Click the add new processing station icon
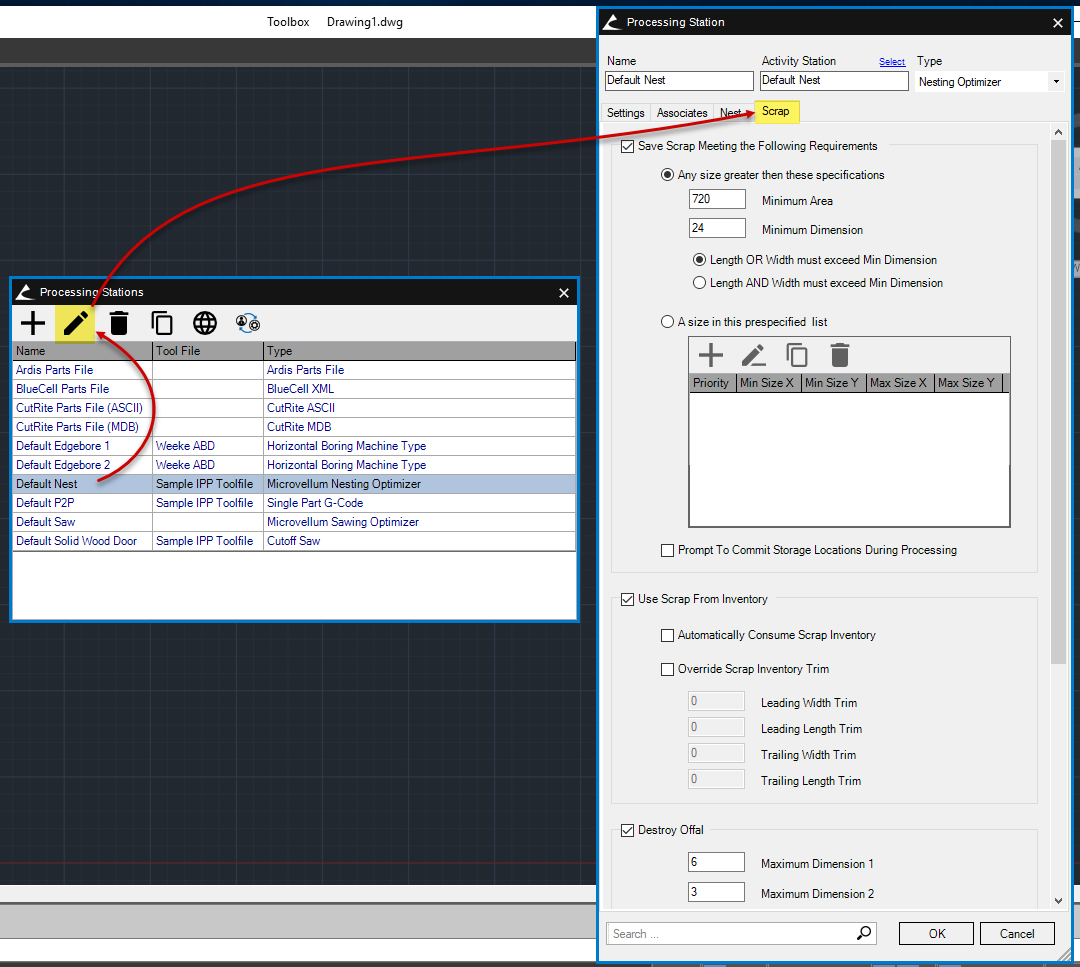The height and width of the screenshot is (967, 1080). (33, 322)
